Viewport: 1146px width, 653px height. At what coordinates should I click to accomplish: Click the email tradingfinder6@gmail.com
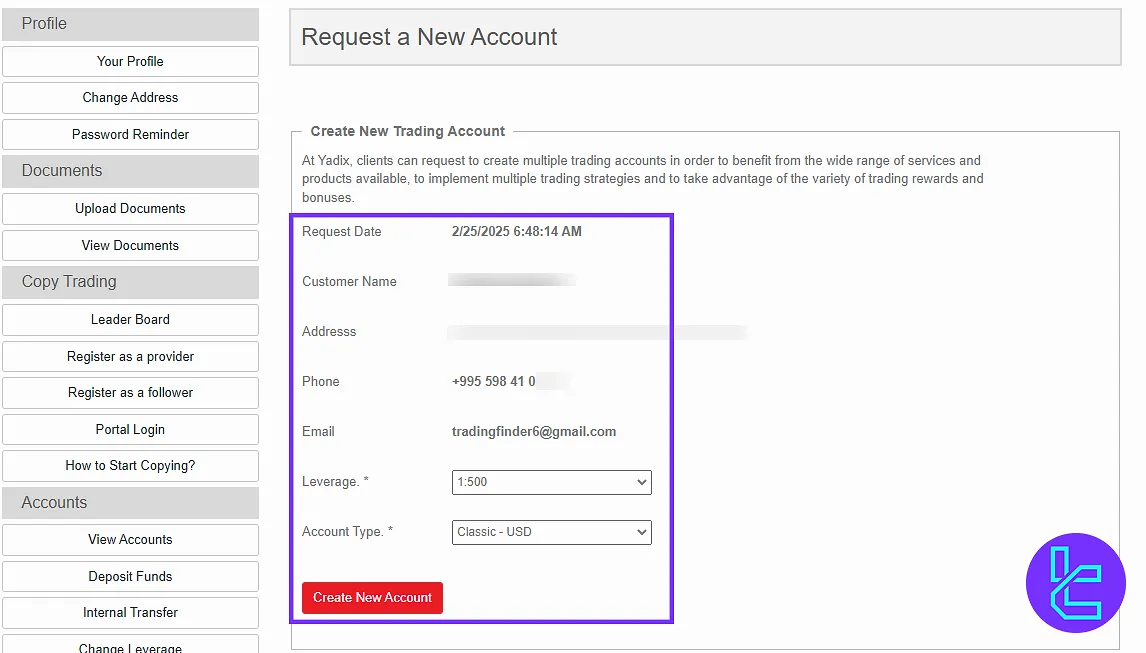tap(534, 431)
